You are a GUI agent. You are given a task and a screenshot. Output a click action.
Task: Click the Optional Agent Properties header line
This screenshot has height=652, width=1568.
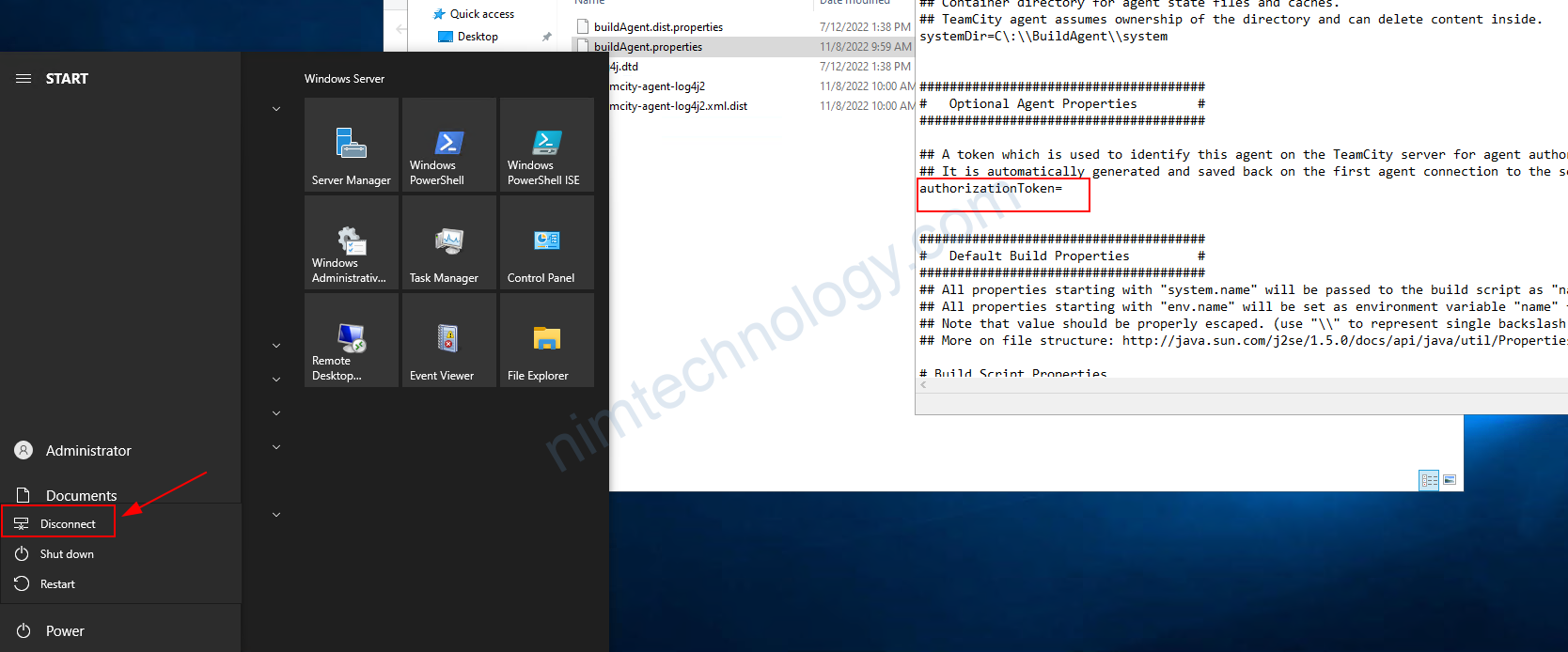pos(1062,104)
